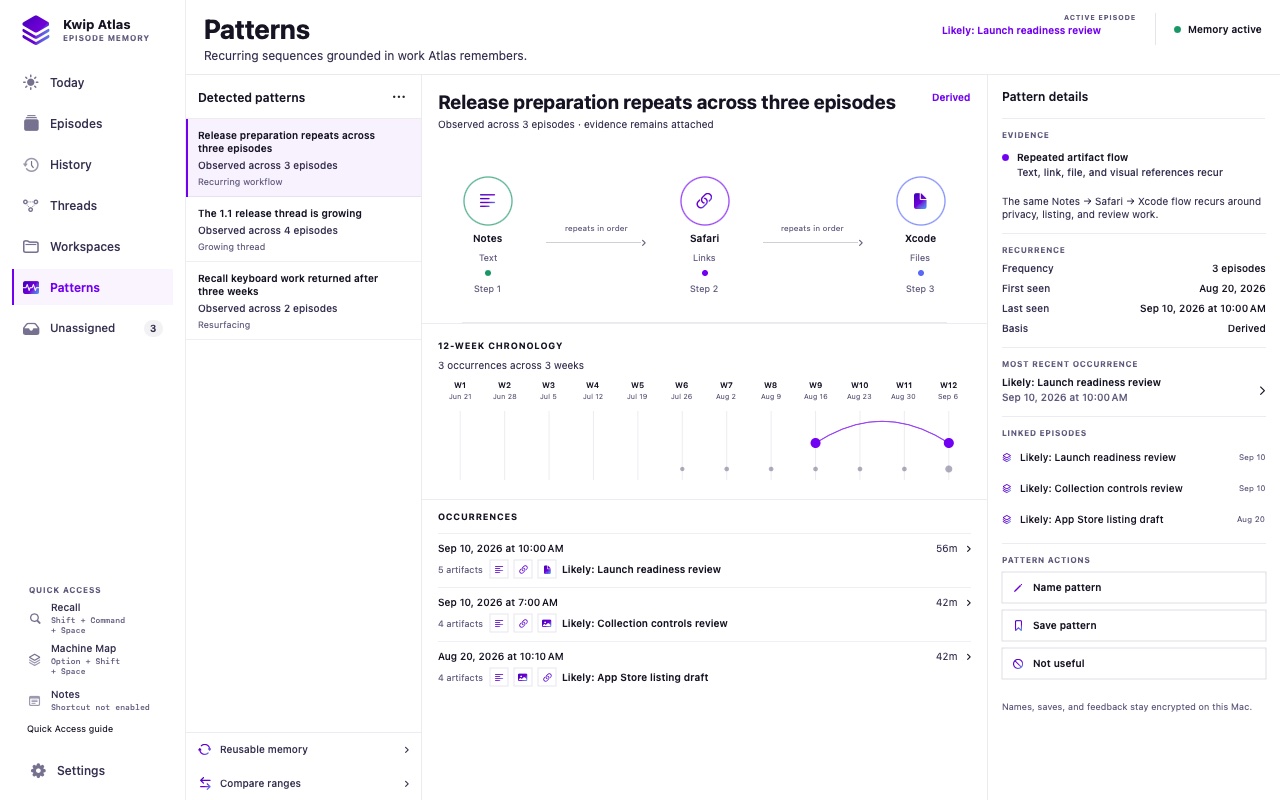Open the Today sidebar item

point(92,83)
